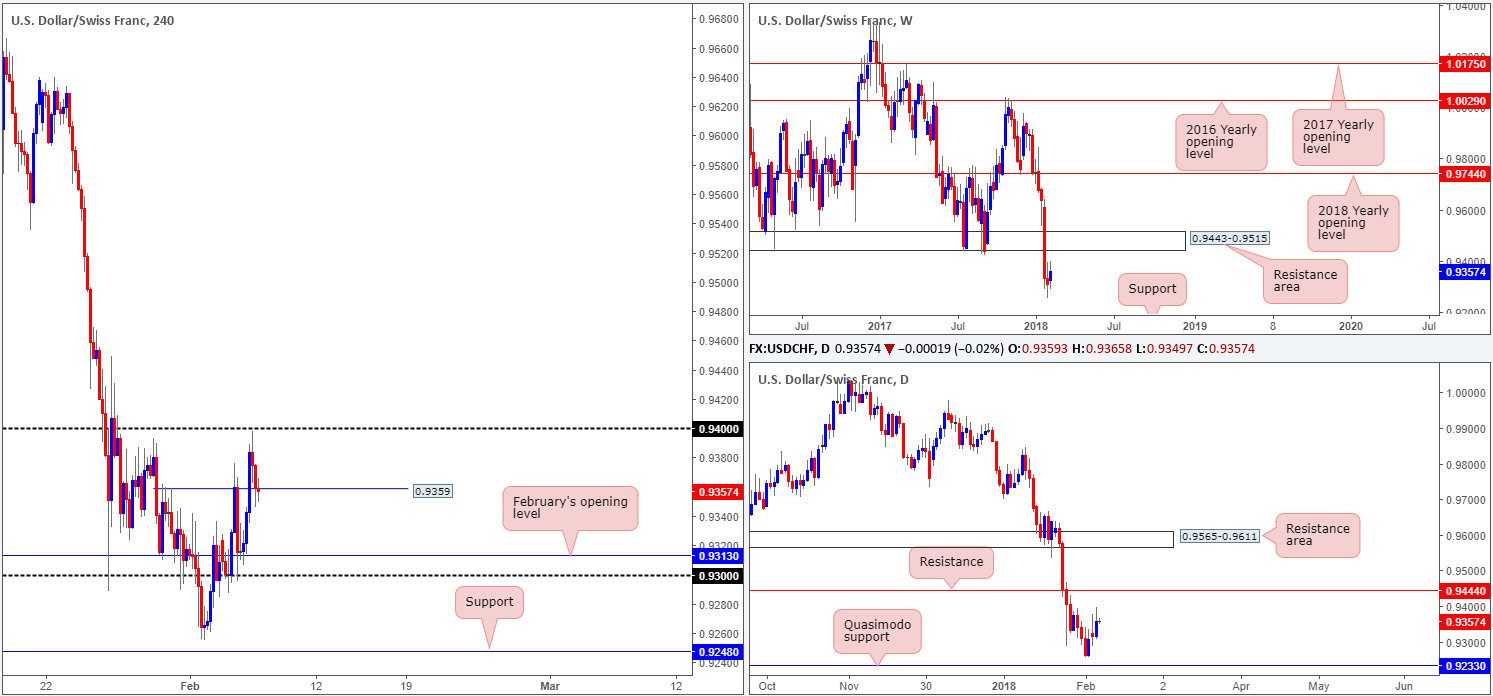
Task: Click the 0.94440 red resistance price tag
Action: [1462, 591]
